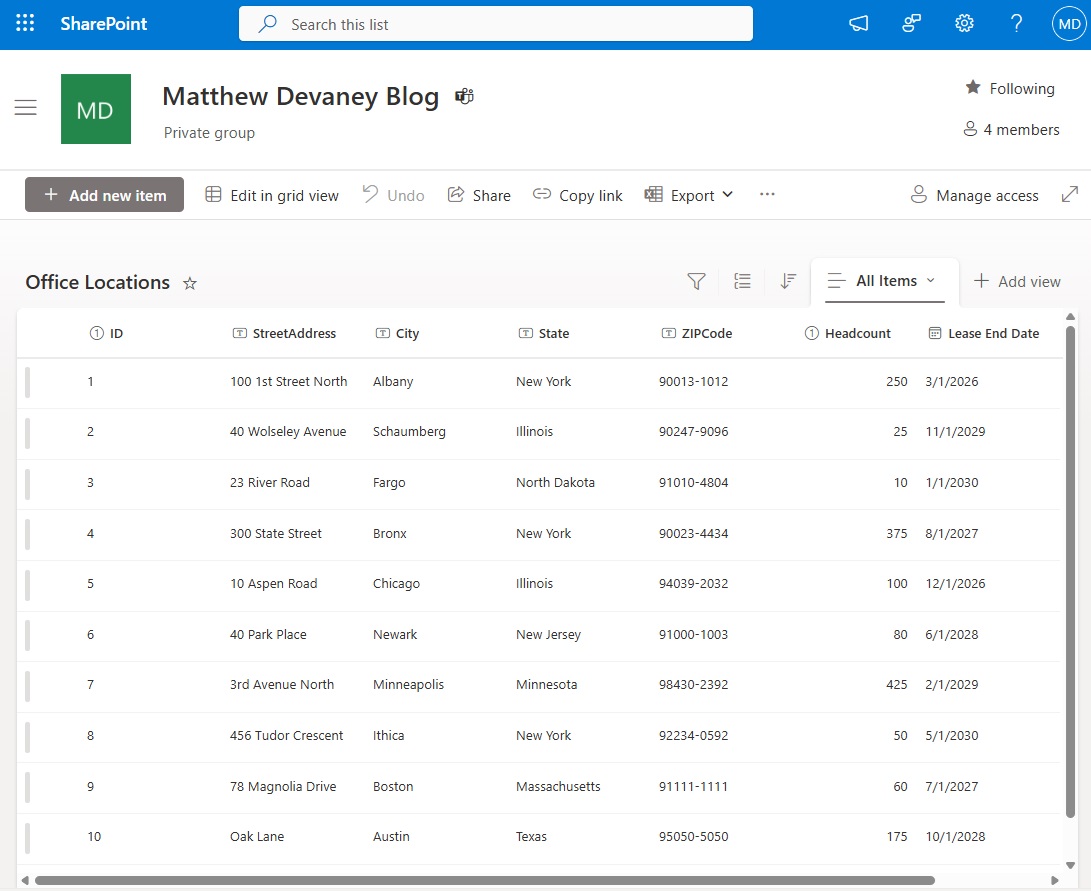Open the 4 members link
Viewport: 1091px width, 891px height.
(x=1011, y=129)
